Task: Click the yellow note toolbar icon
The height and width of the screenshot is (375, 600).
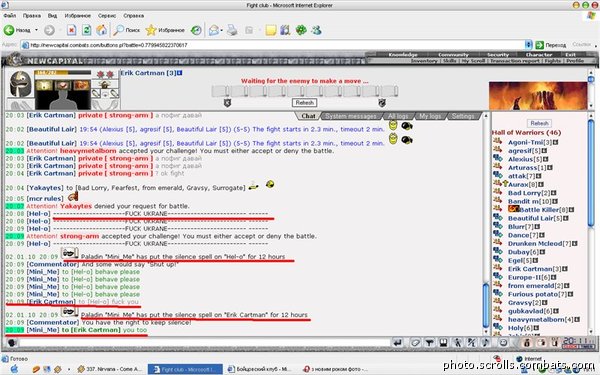Action: pos(271,30)
